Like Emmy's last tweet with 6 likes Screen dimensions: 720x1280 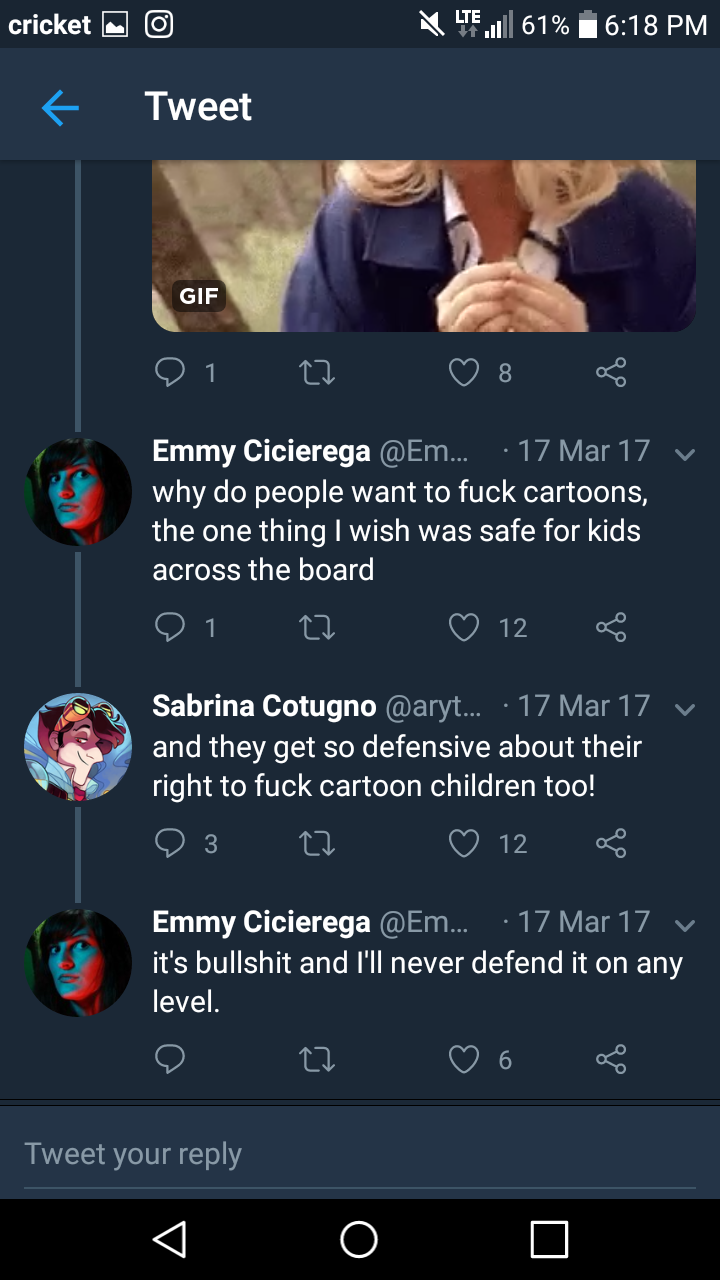pyautogui.click(x=464, y=1059)
